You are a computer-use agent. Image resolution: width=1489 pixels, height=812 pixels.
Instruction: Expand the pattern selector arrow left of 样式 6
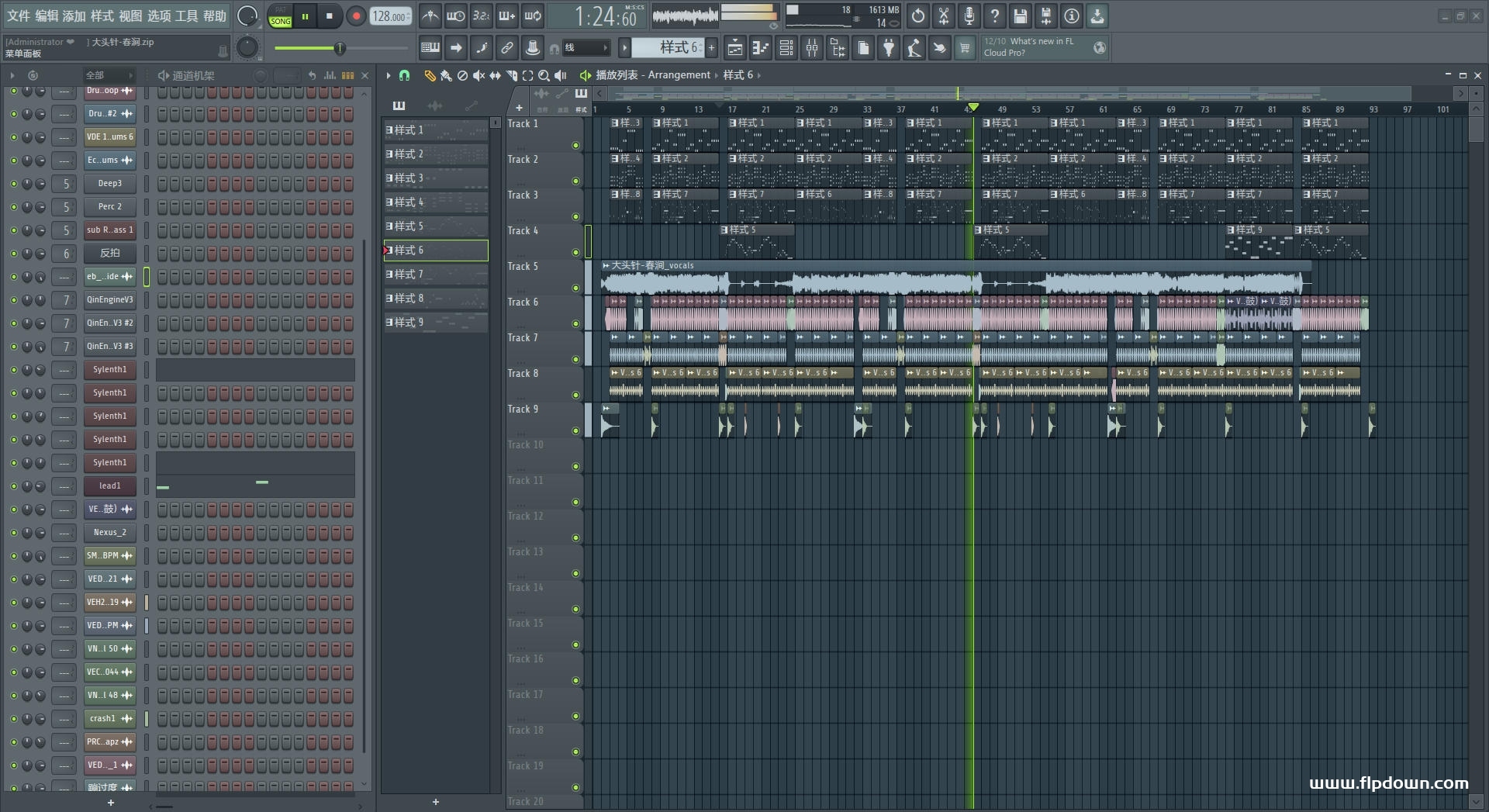[624, 48]
